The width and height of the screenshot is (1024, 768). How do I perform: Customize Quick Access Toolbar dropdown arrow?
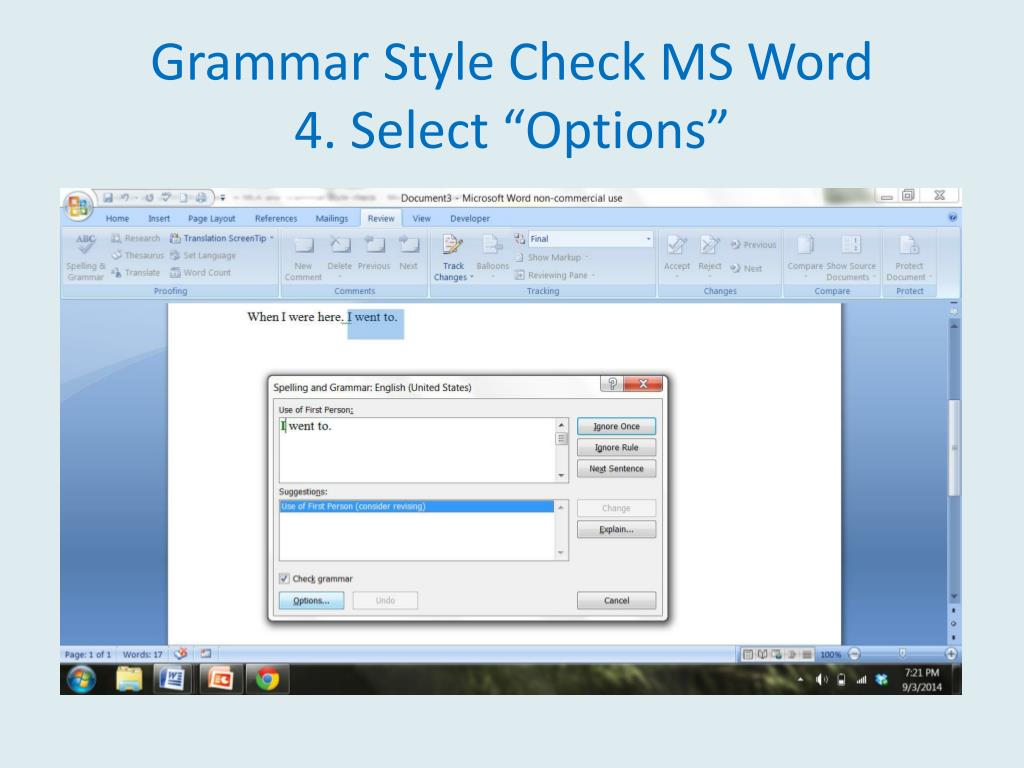222,197
